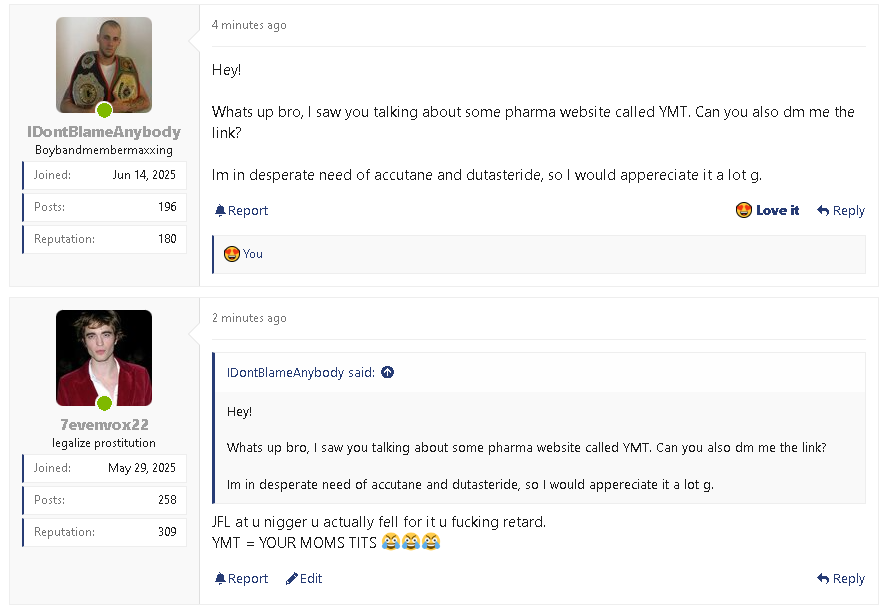Click "You" in the reactions list
This screenshot has height=610, width=889.
point(253,254)
